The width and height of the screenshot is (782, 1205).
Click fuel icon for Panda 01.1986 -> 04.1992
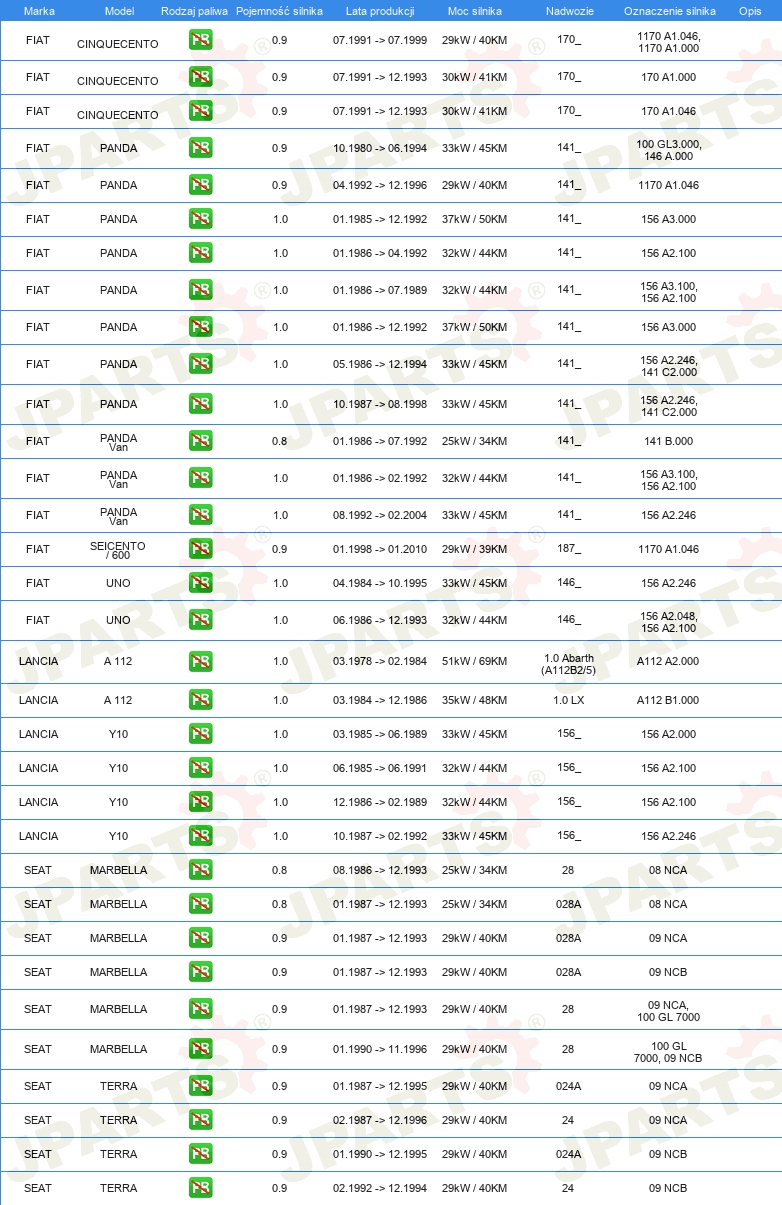coord(200,253)
